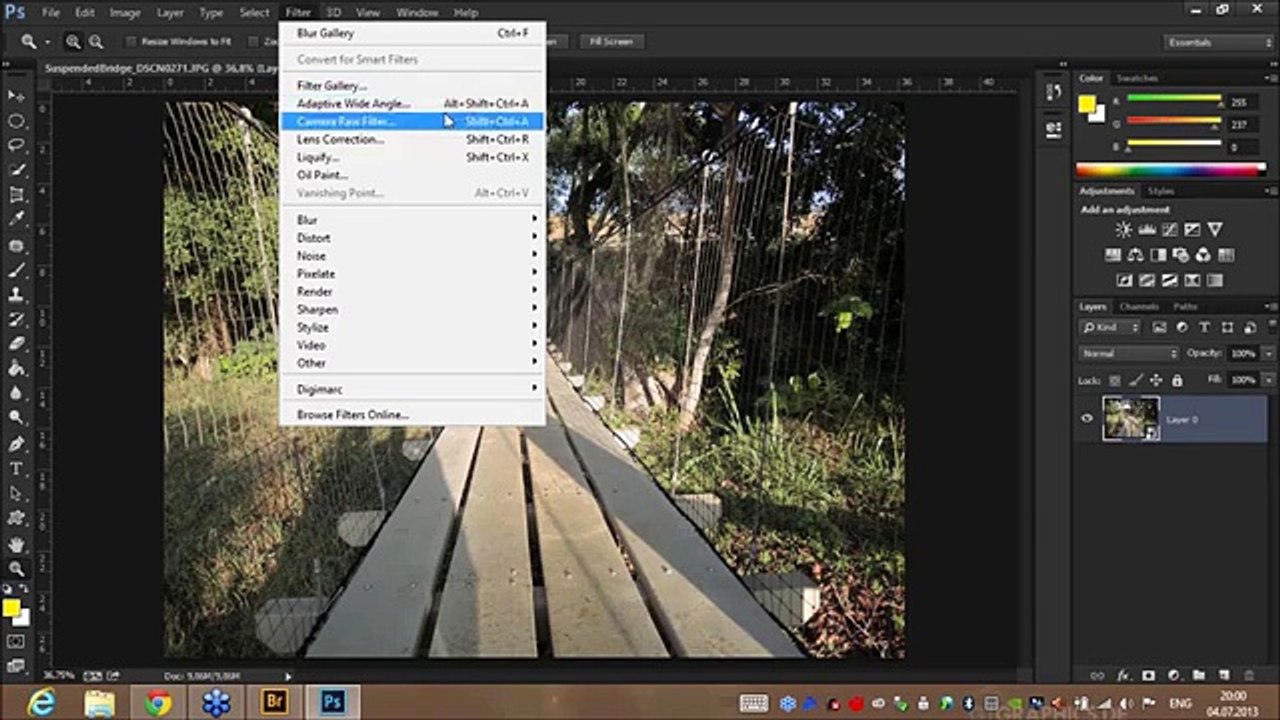
Task: Click the foreground color swatch in toolbox
Action: point(11,608)
